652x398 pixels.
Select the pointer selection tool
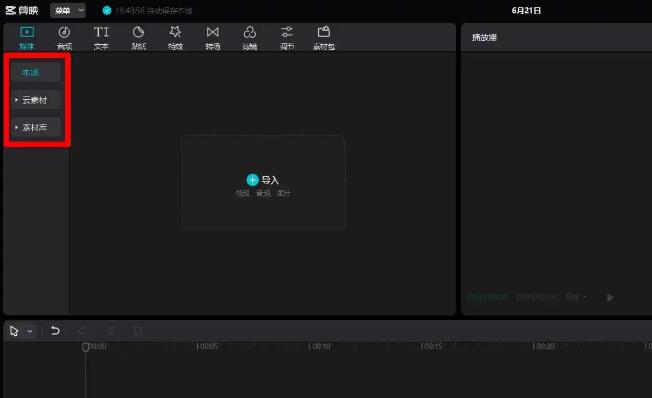(14, 331)
